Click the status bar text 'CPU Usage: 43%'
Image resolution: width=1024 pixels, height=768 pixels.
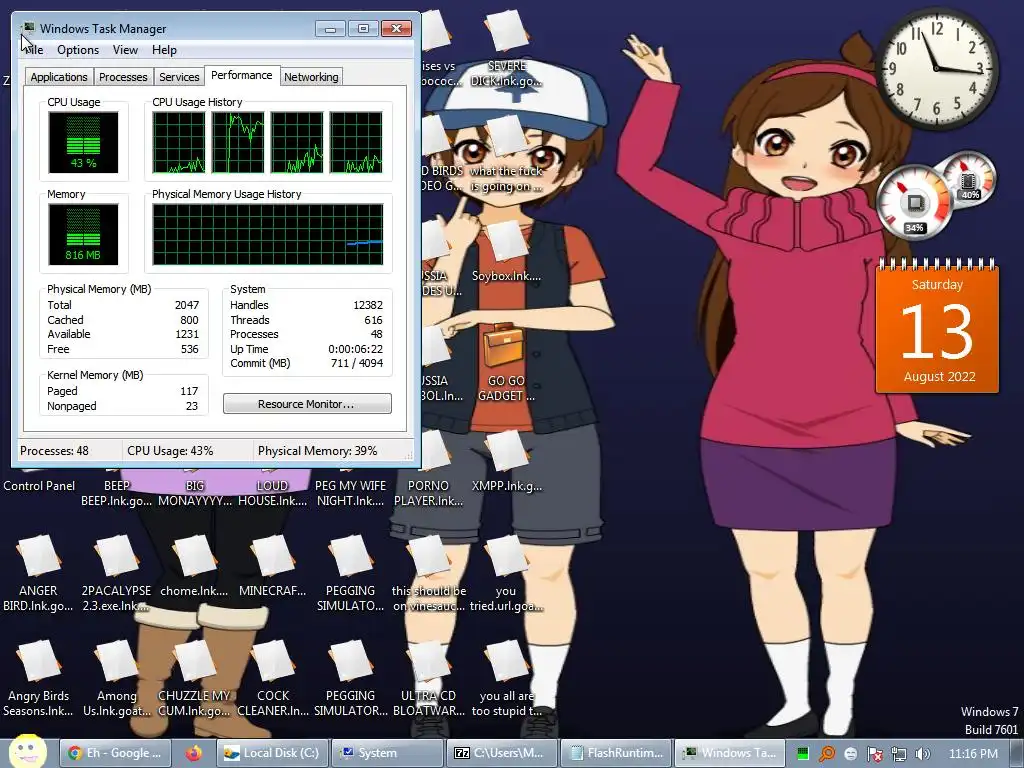click(170, 451)
